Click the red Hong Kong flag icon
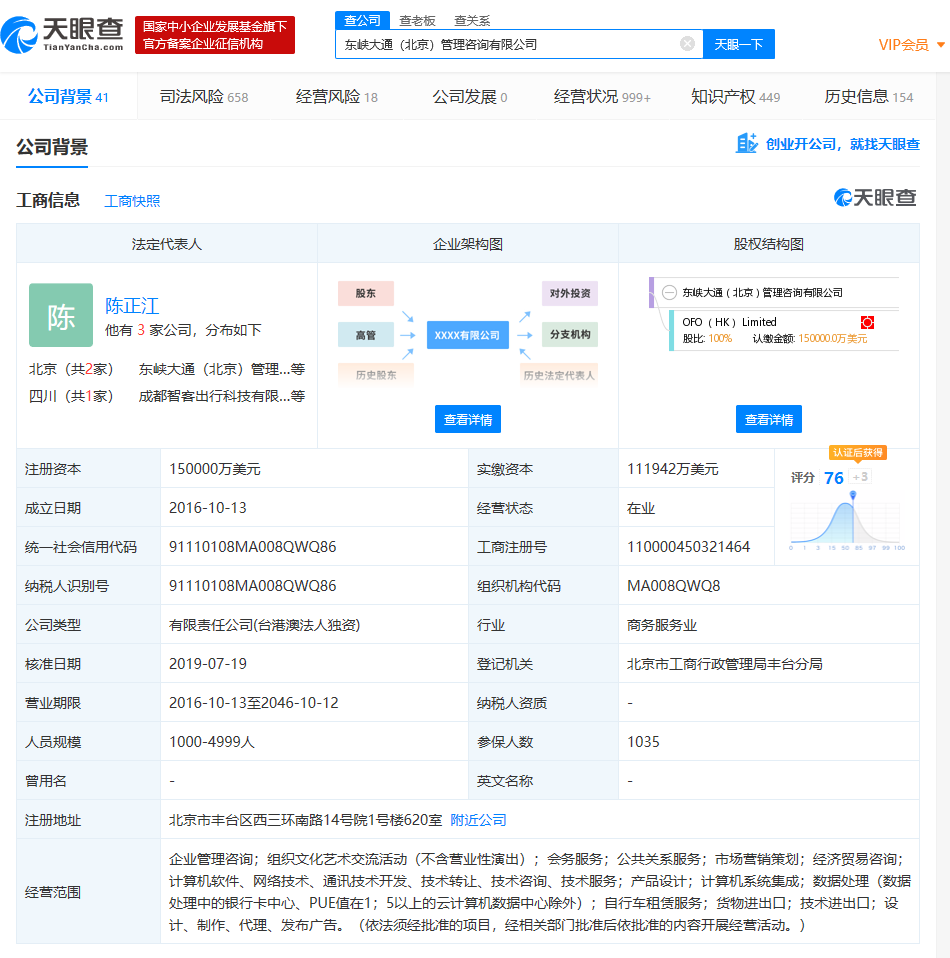 867,323
